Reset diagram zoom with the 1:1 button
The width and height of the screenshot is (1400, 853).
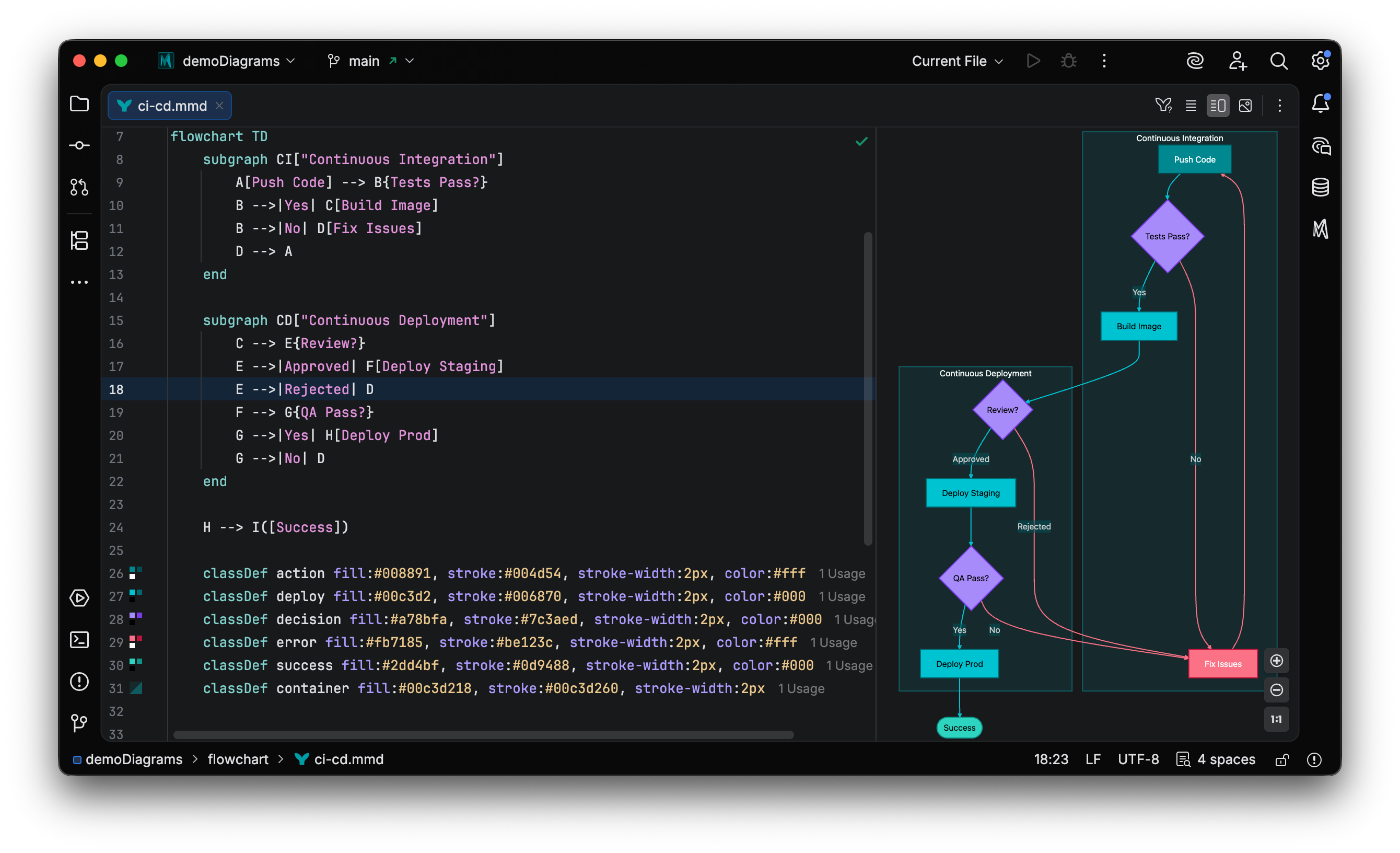pos(1276,719)
